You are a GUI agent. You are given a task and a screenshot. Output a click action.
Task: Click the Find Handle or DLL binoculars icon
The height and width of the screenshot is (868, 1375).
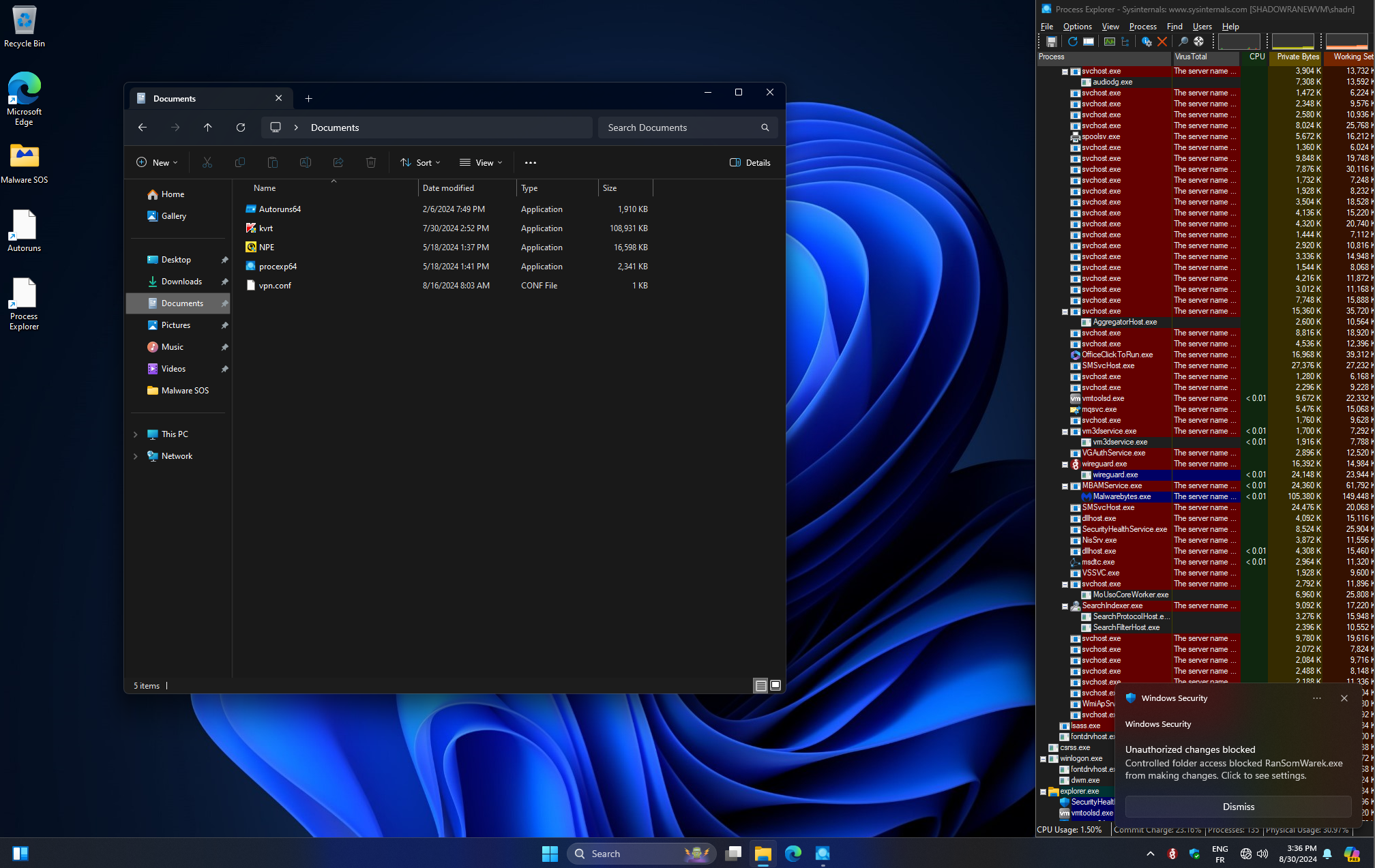1183,42
